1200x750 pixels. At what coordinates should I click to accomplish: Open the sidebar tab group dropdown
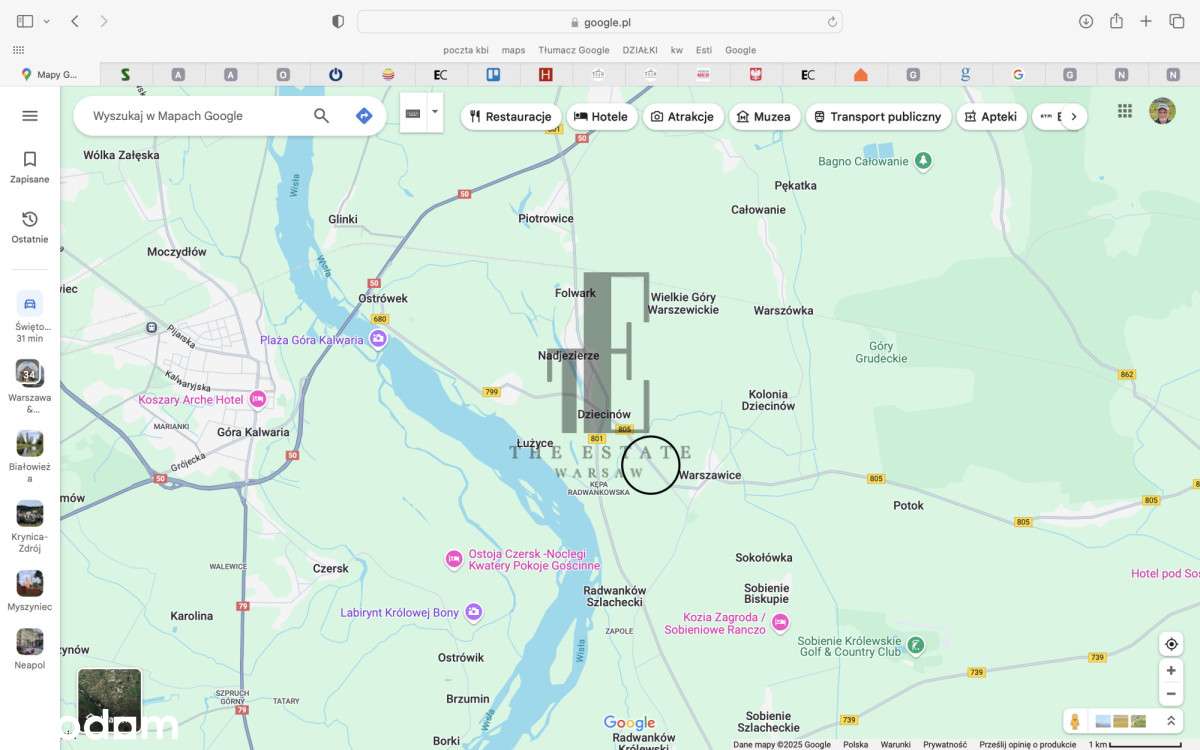[x=46, y=21]
